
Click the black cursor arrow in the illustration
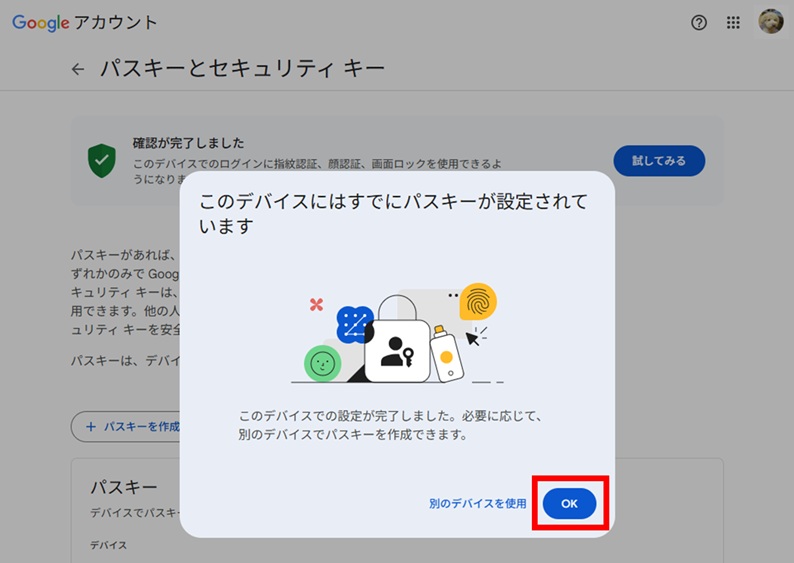473,338
